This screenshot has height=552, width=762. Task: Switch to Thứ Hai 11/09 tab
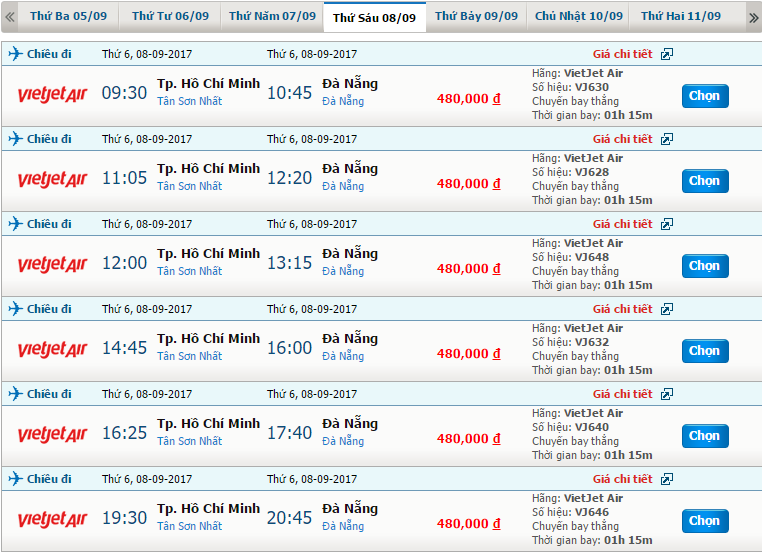[x=680, y=17]
